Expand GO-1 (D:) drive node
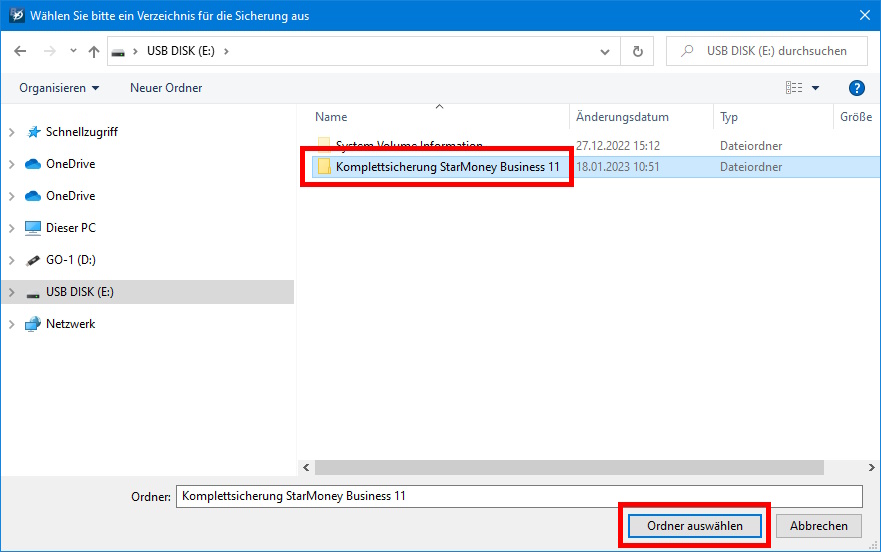The image size is (881, 552). 12,260
